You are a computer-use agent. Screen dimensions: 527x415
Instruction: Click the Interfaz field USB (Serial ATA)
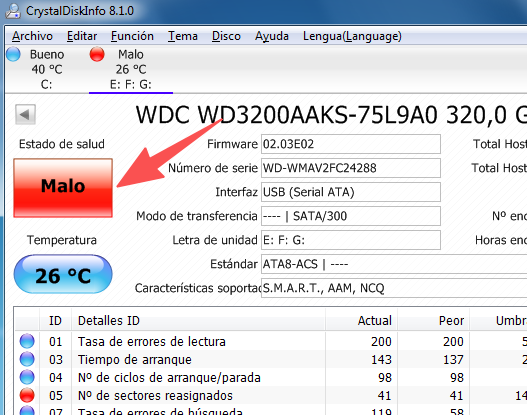[x=351, y=192]
